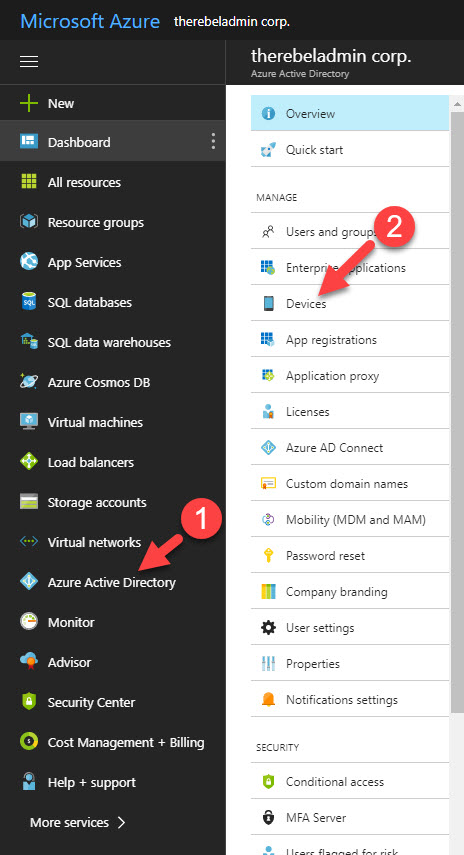Open User settings item
Viewport: 464px width, 855px height.
[x=350, y=628]
